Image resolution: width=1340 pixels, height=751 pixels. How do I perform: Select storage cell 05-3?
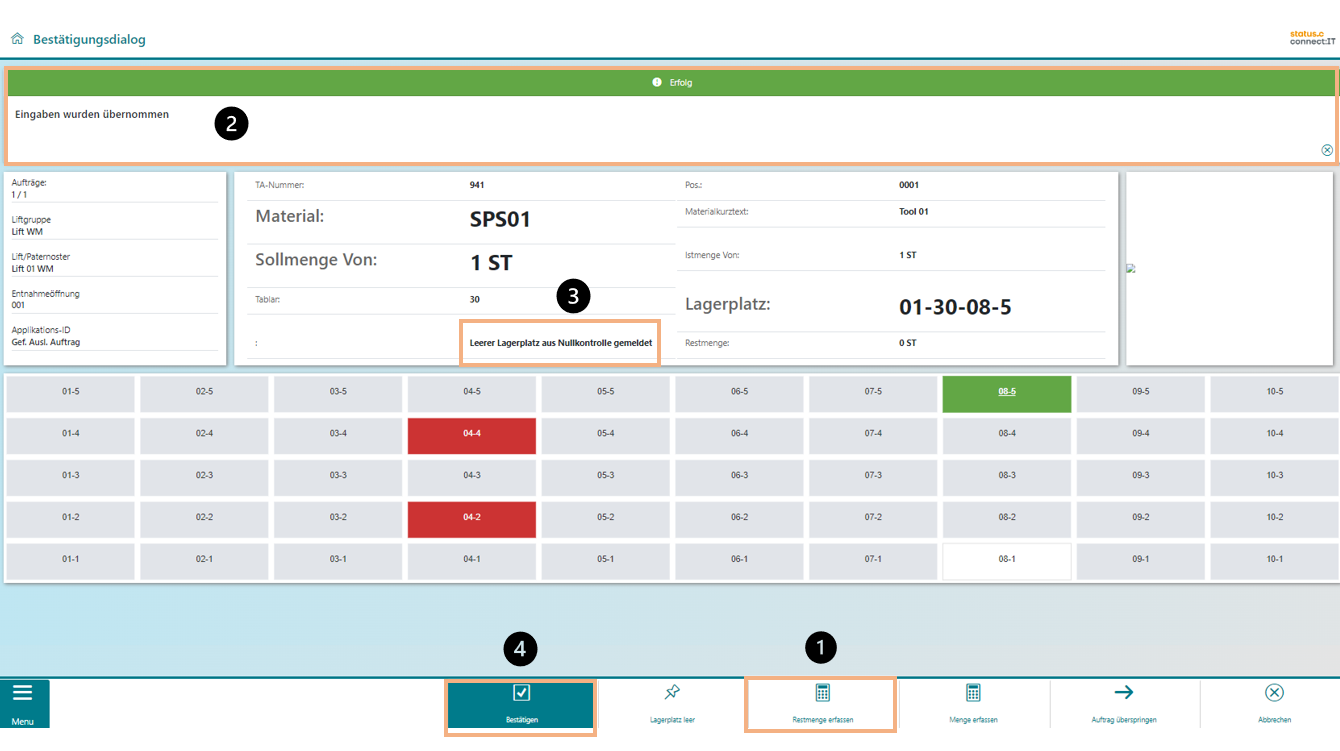(x=605, y=476)
